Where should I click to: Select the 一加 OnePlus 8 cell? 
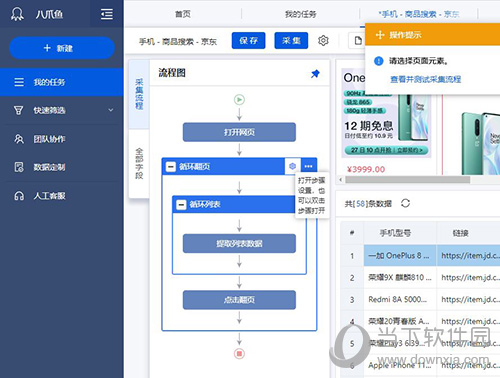(x=400, y=256)
